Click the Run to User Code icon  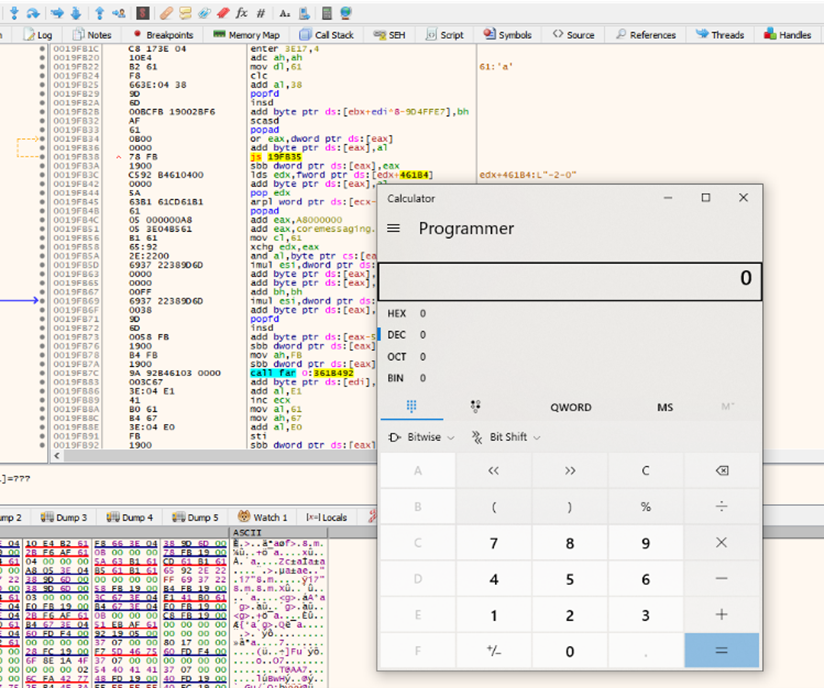[x=119, y=13]
